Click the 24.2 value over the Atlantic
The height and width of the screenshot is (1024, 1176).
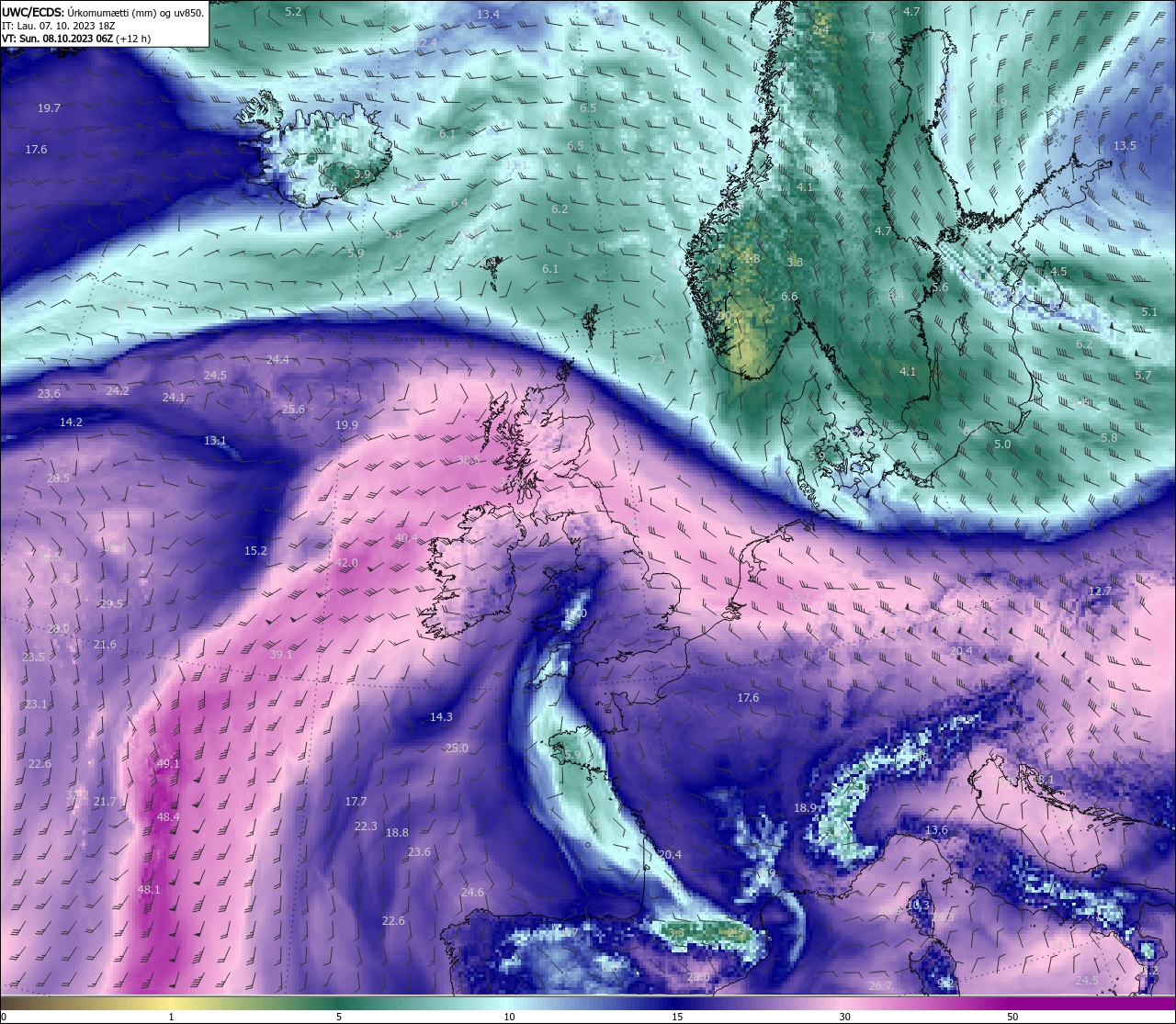(118, 391)
